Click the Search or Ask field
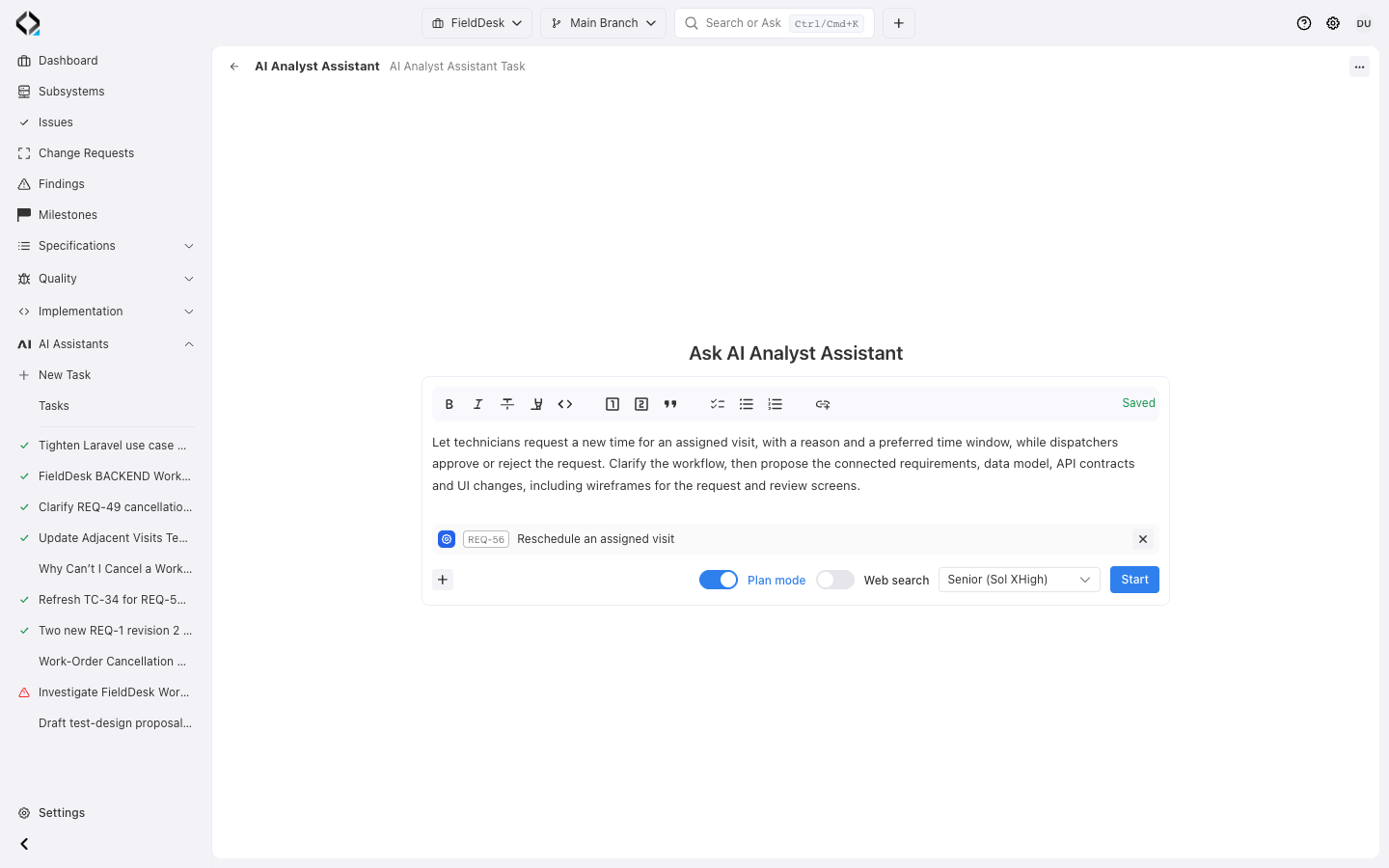 pos(775,23)
